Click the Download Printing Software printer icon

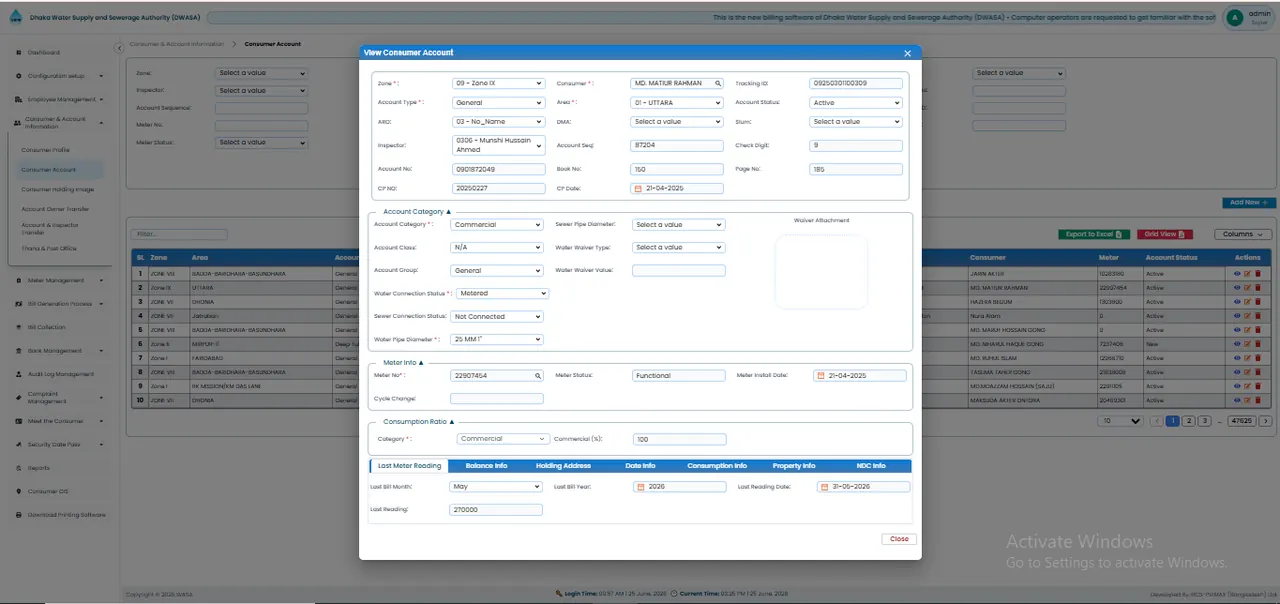(x=20, y=515)
